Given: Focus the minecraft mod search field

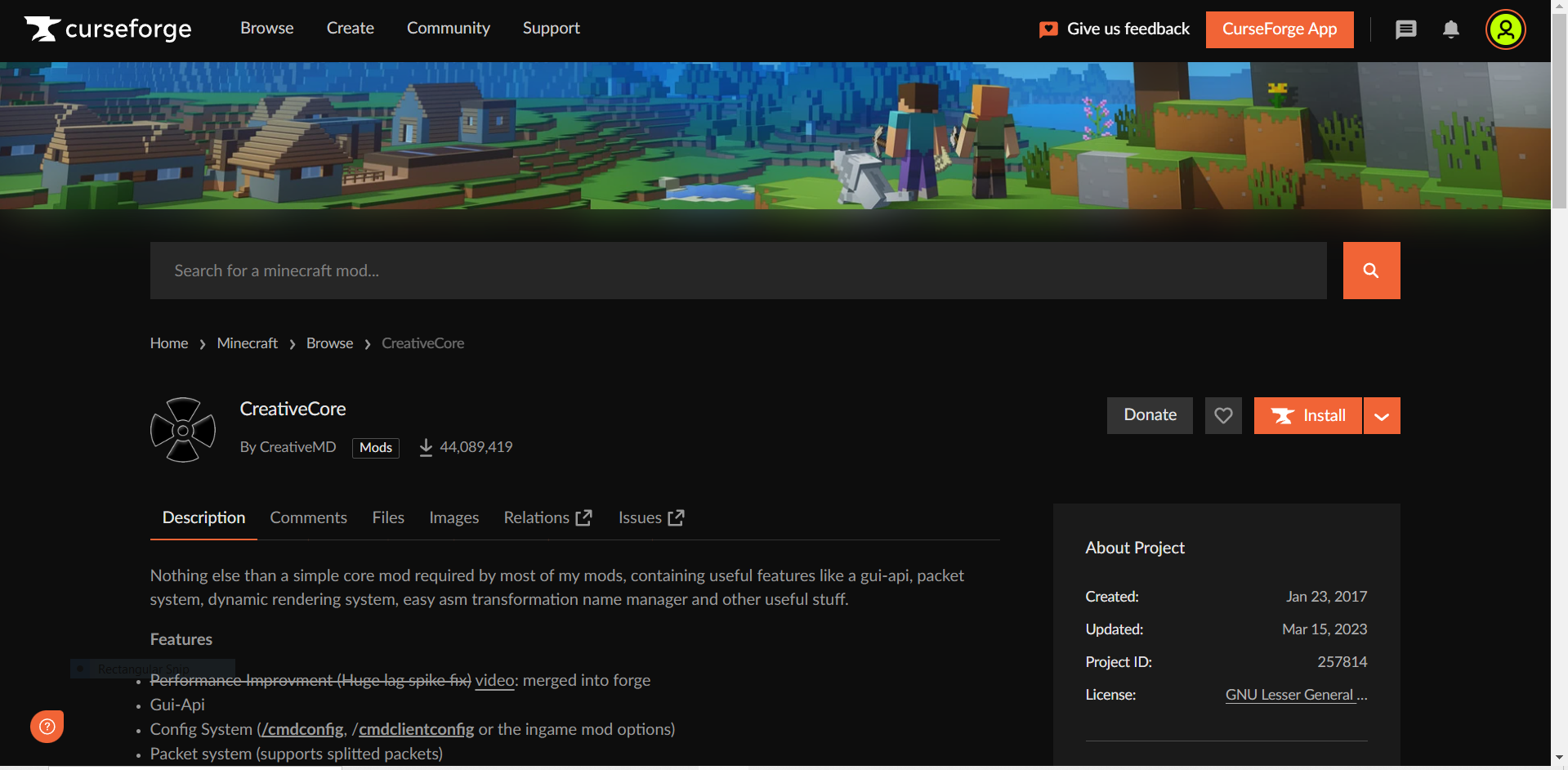Looking at the screenshot, I should click(x=737, y=271).
